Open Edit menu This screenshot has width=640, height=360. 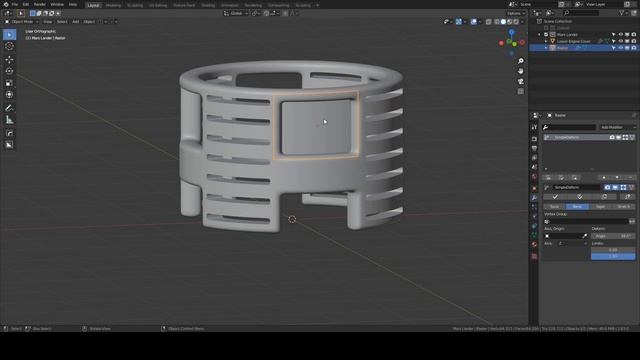click(x=26, y=4)
